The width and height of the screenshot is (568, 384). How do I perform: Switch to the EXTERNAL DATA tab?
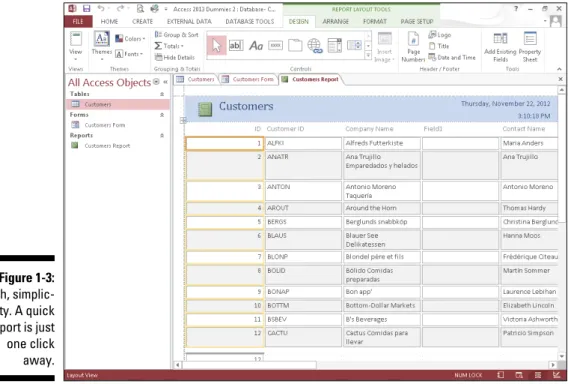pyautogui.click(x=189, y=21)
